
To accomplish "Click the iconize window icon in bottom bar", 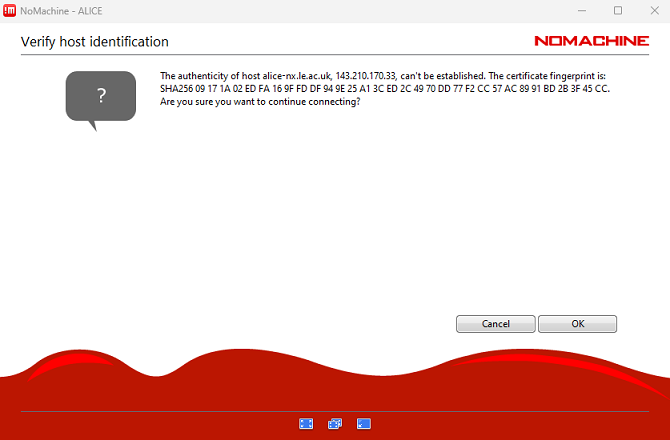I will pos(364,423).
